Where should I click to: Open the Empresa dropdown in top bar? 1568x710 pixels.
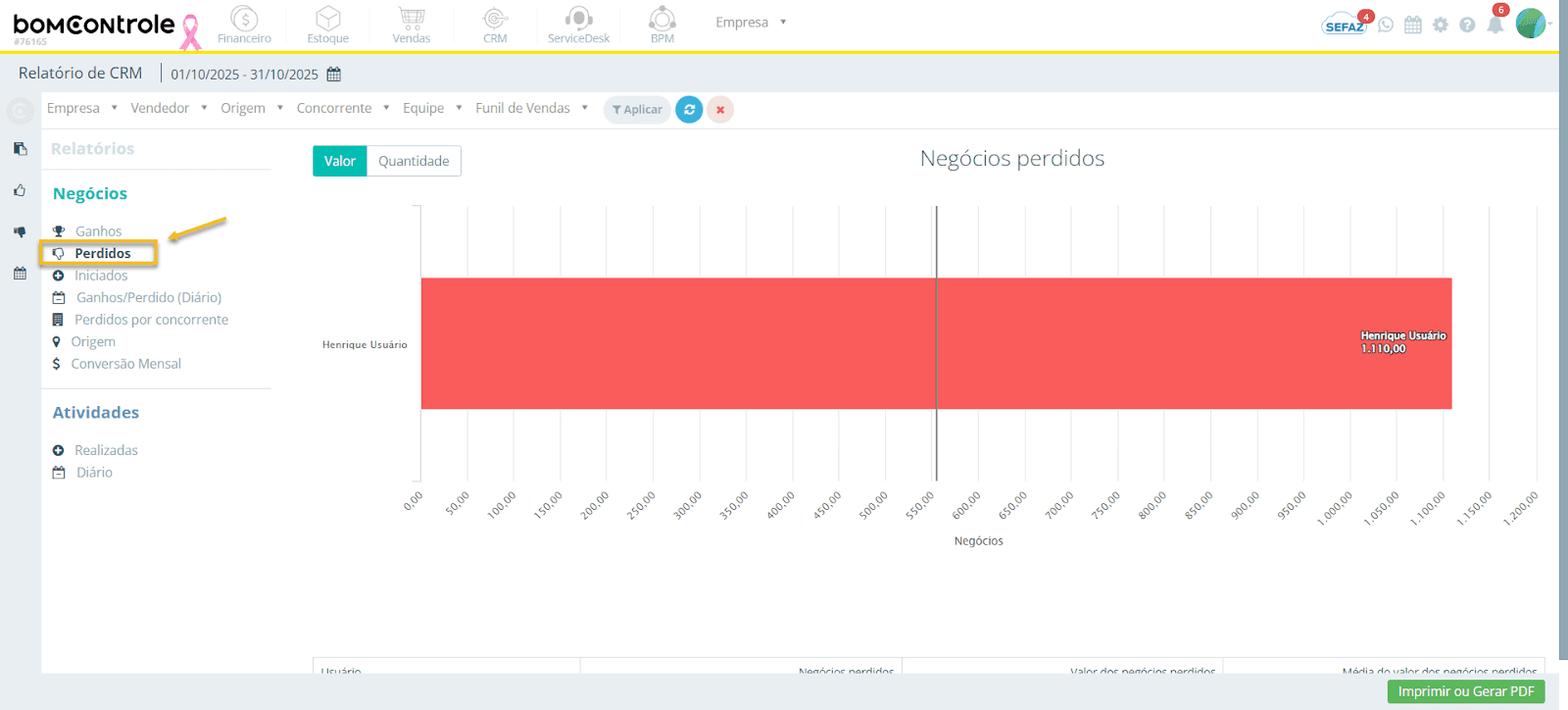[x=751, y=22]
